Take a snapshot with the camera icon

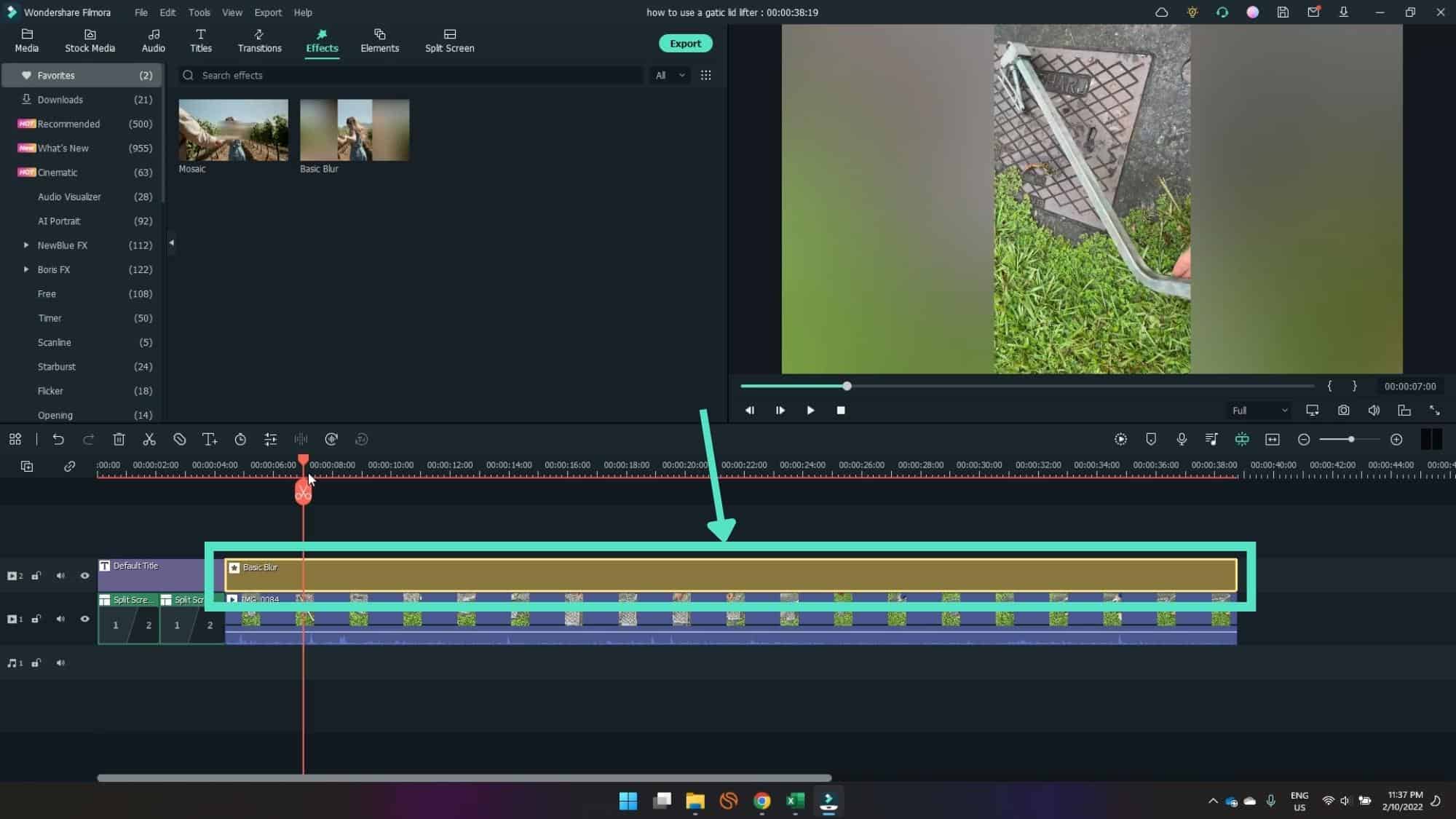tap(1343, 411)
